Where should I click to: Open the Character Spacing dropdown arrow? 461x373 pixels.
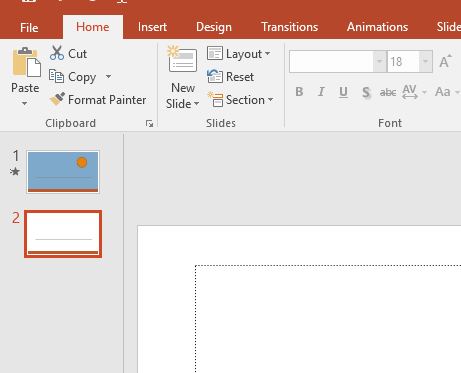[424, 92]
